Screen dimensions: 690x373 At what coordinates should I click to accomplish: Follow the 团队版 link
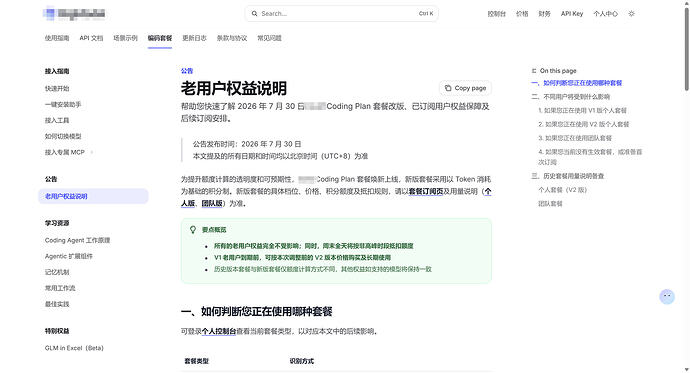(212, 203)
